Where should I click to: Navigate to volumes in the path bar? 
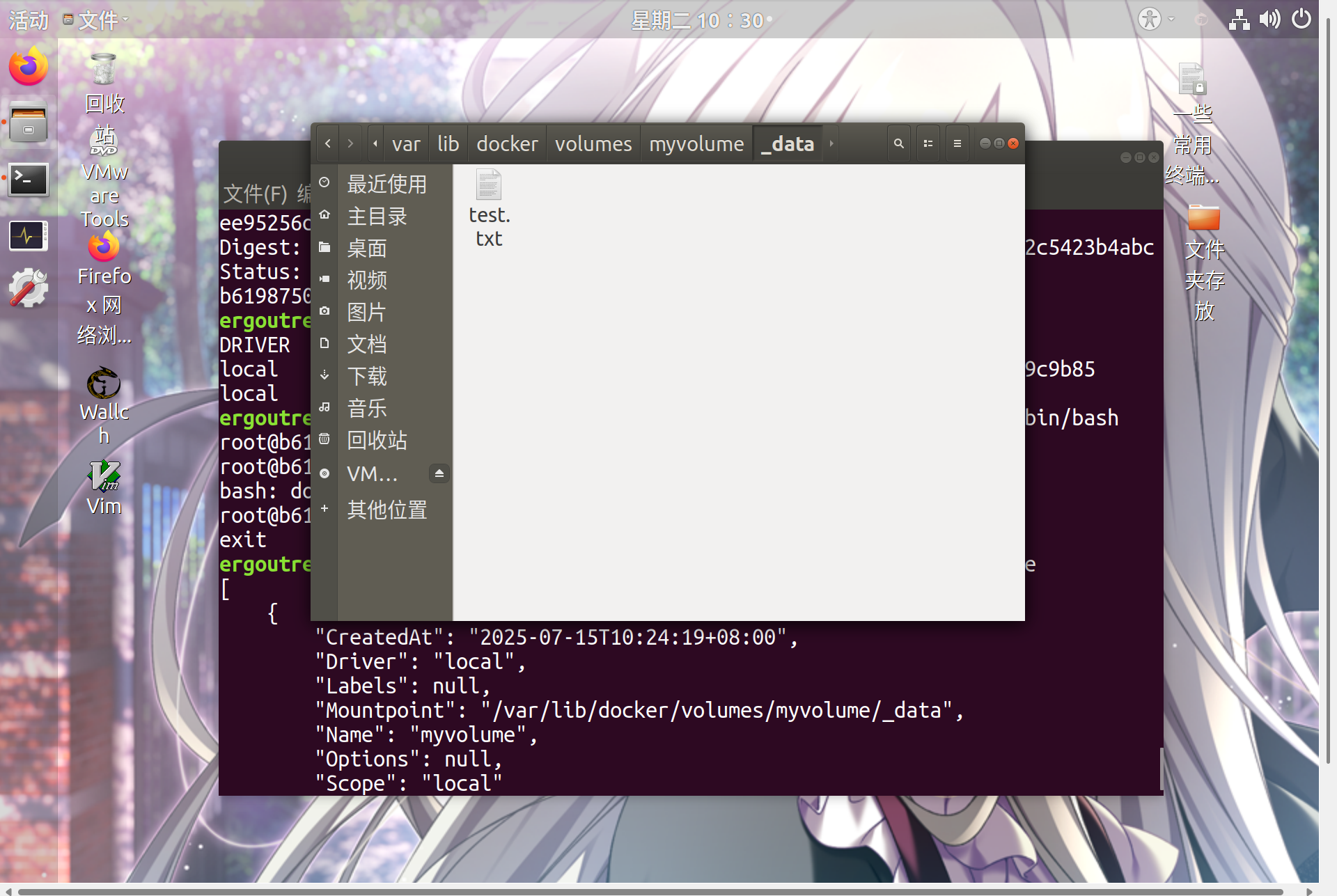point(593,143)
